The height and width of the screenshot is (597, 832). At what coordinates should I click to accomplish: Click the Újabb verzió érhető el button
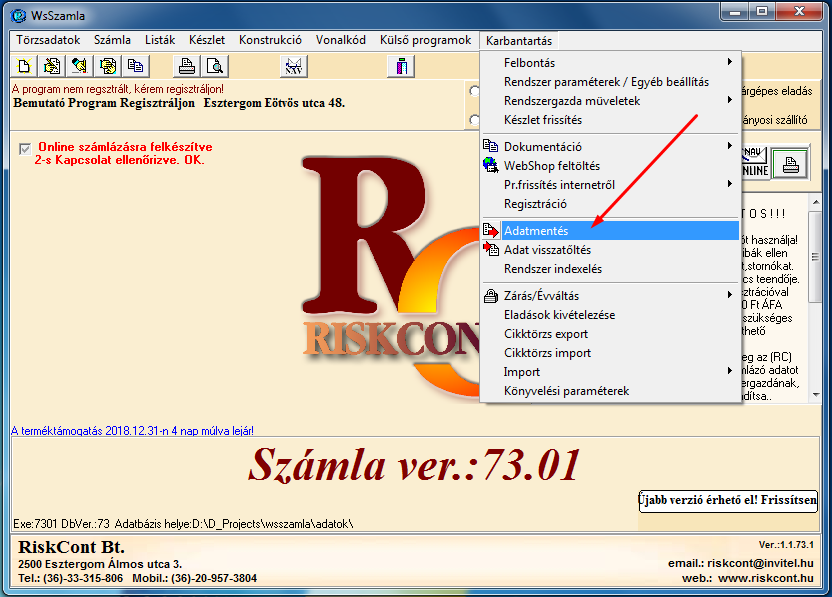coord(728,500)
